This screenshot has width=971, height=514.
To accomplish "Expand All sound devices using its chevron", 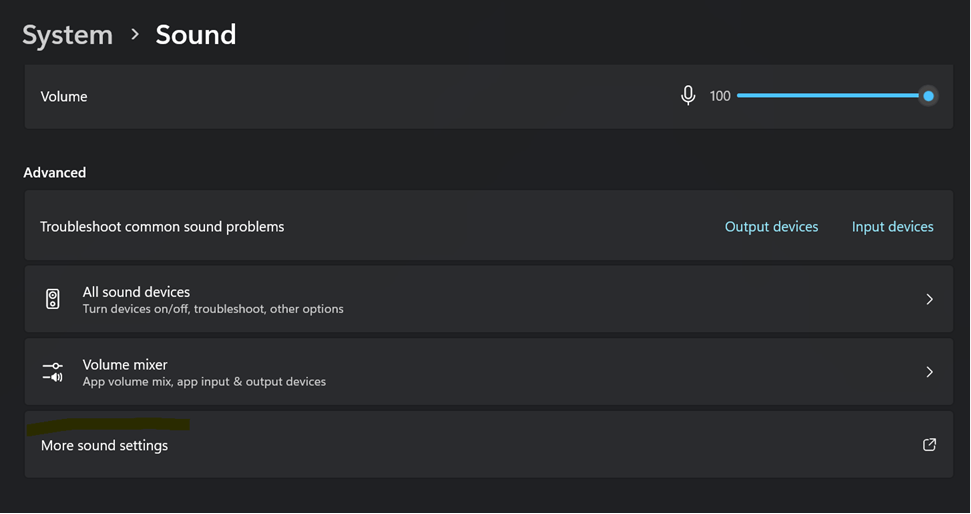I will pos(929,299).
